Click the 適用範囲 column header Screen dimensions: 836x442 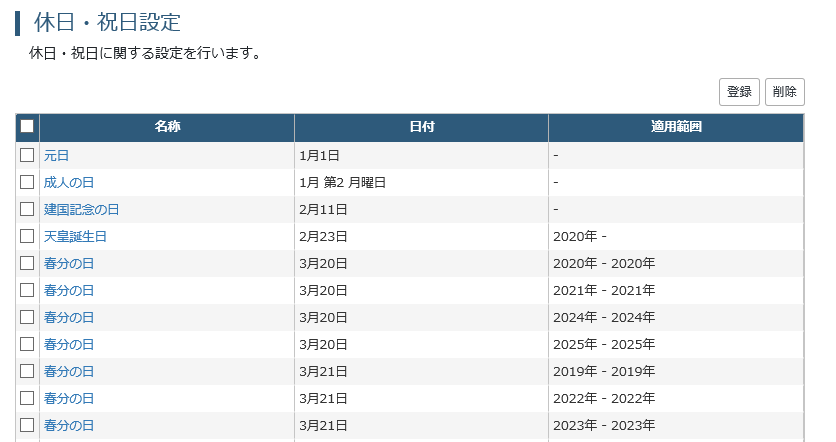point(676,127)
